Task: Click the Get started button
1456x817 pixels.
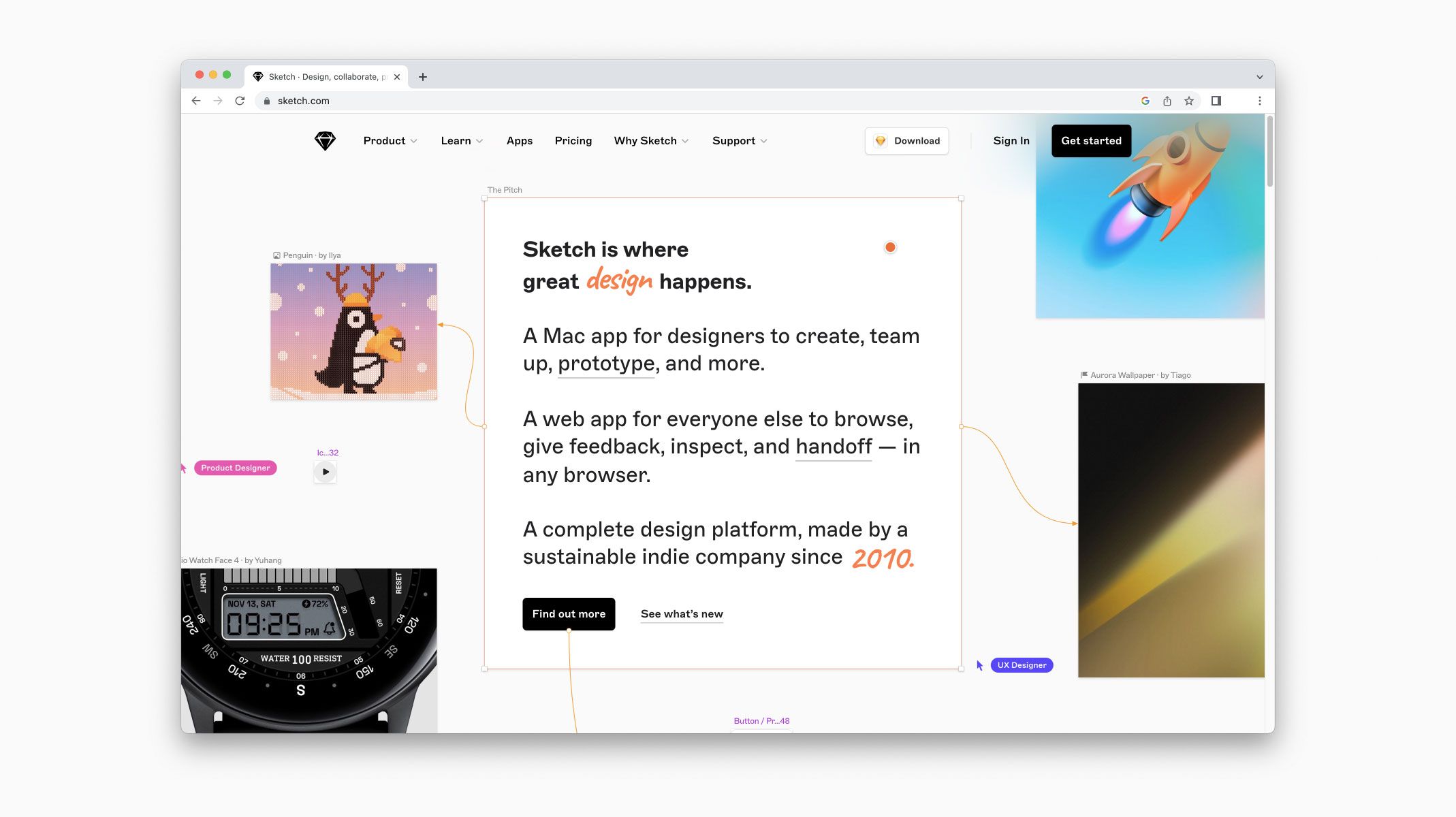Action: coord(1091,140)
